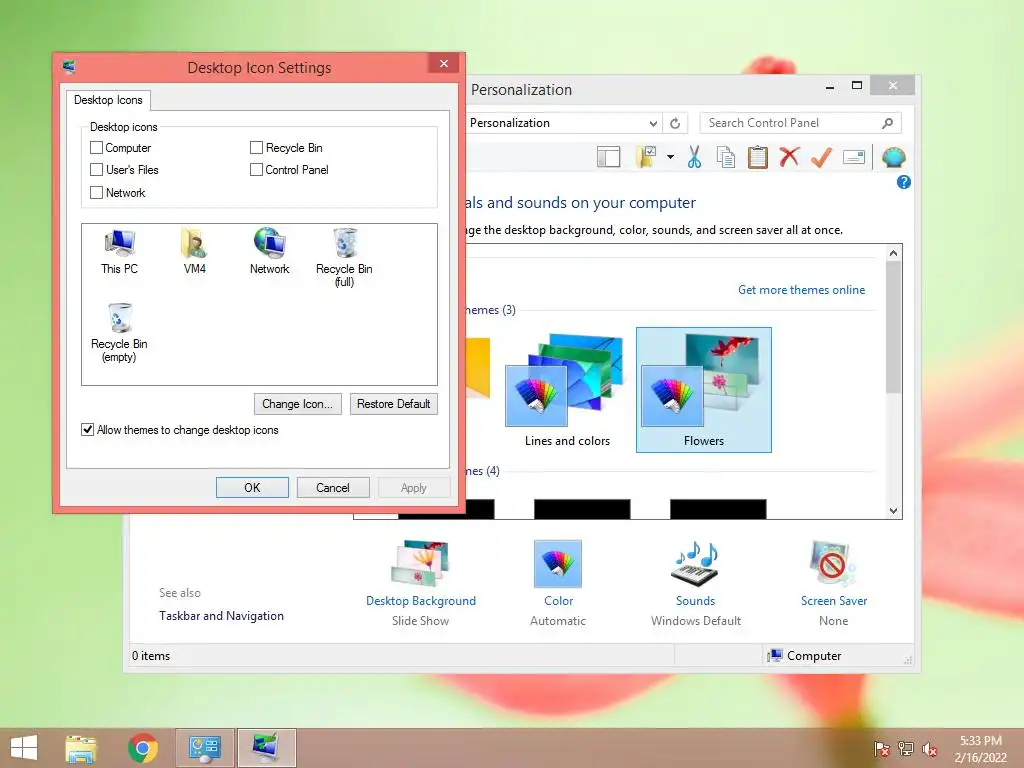The height and width of the screenshot is (768, 1024).
Task: Select the This PC icon preview
Action: pyautogui.click(x=120, y=251)
